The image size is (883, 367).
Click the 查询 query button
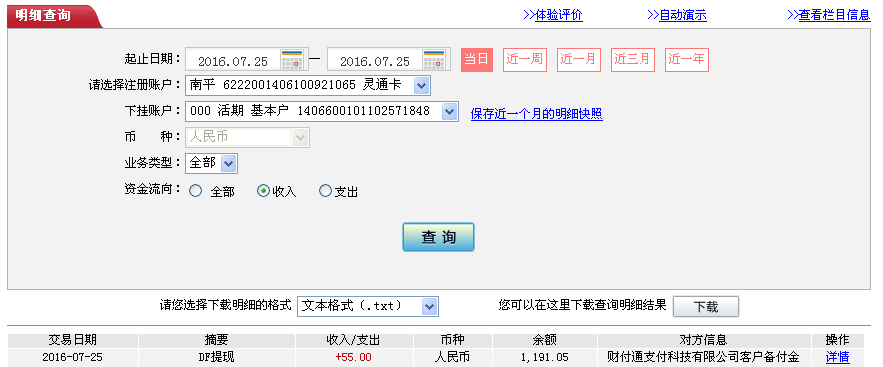pos(438,237)
